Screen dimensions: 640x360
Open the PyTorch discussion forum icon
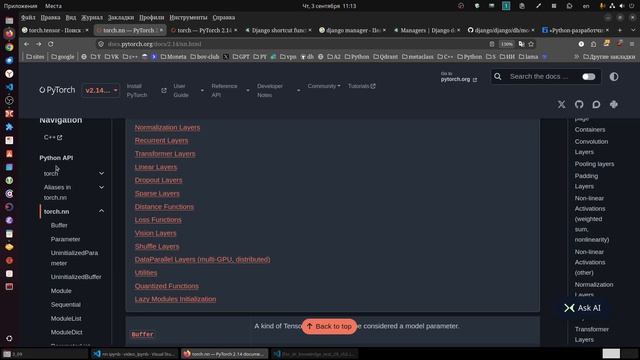point(596,104)
